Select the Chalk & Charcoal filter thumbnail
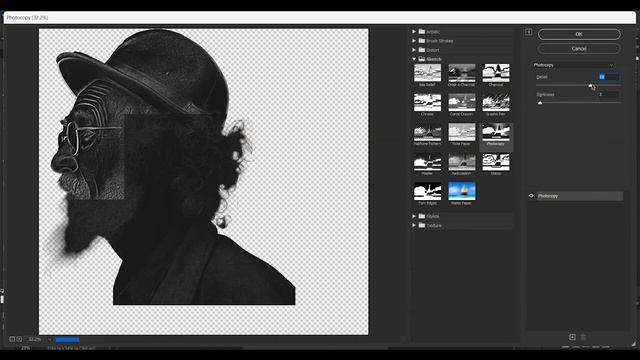This screenshot has width=640, height=360. [462, 73]
